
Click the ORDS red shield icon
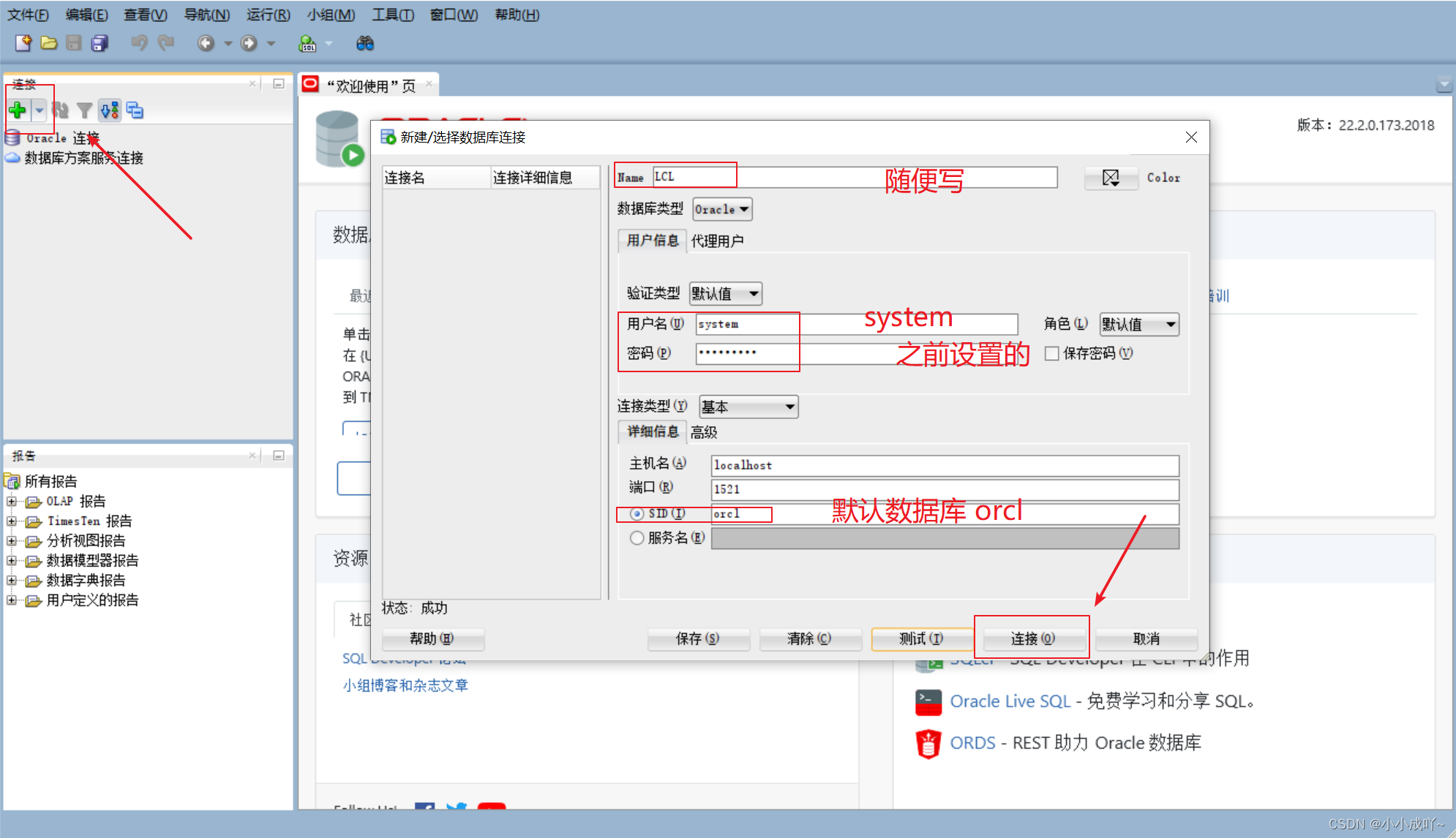[x=928, y=744]
